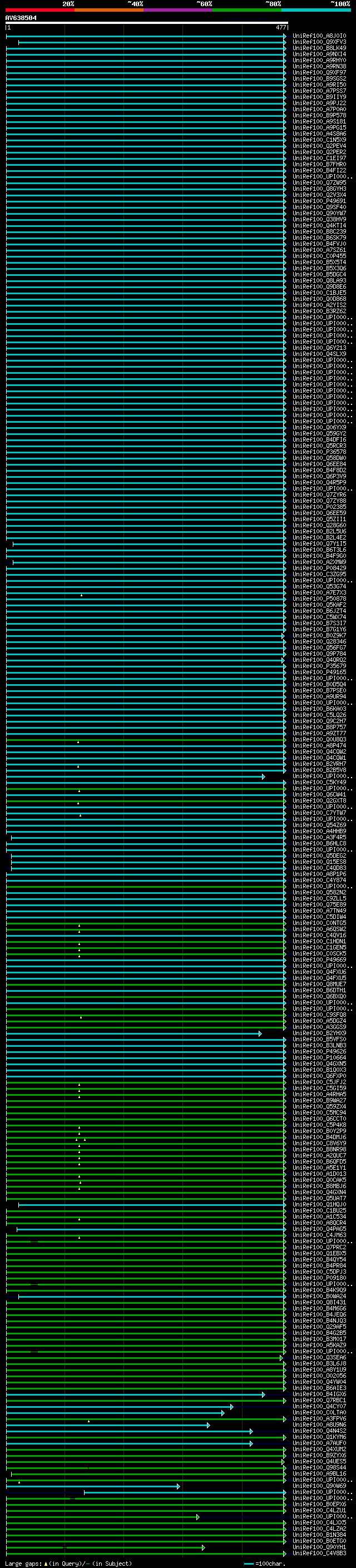Open the UniRef100_A9PG15 entry
This screenshot has height=1568, width=356.
(319, 127)
